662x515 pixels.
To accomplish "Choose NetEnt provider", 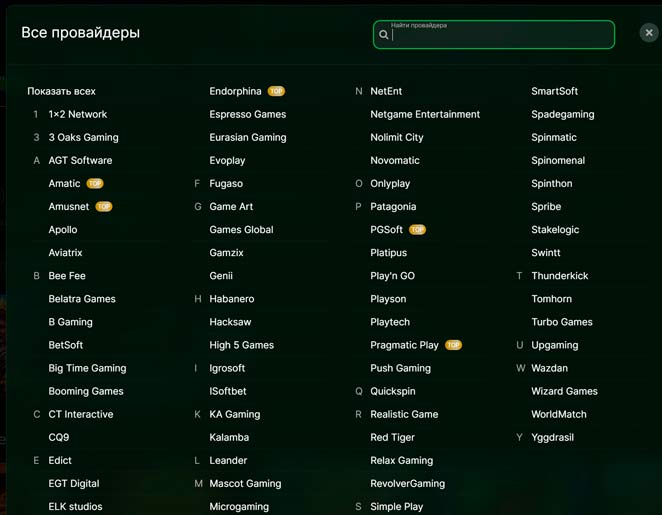I will 386,91.
